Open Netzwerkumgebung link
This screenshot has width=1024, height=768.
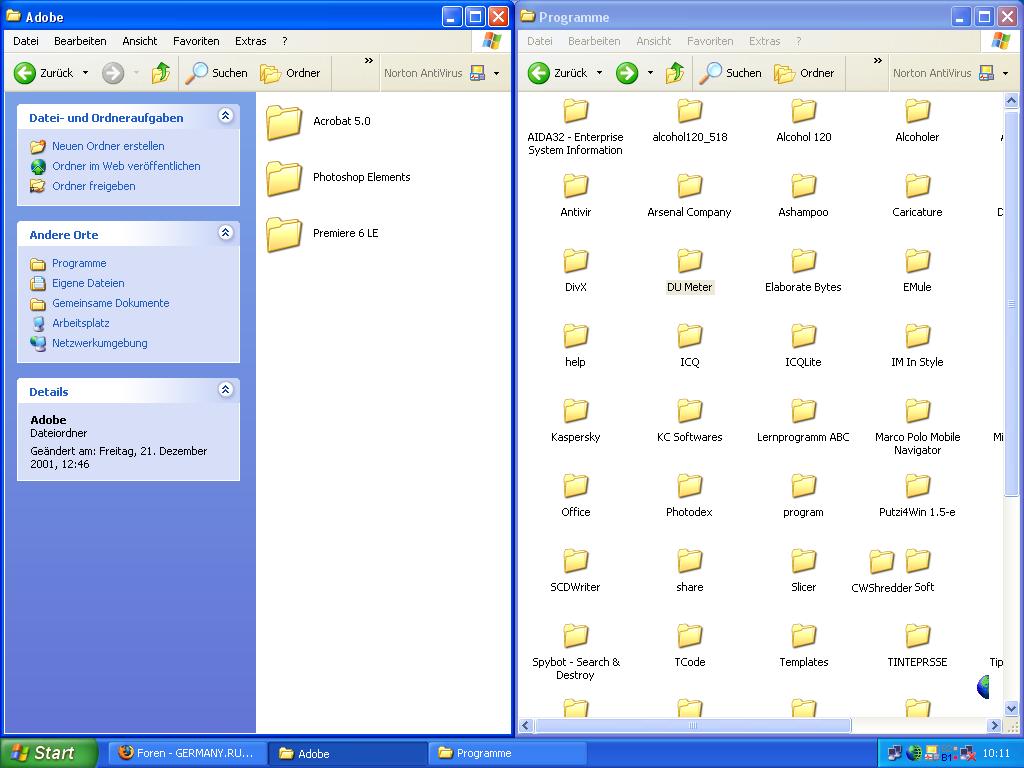point(100,343)
